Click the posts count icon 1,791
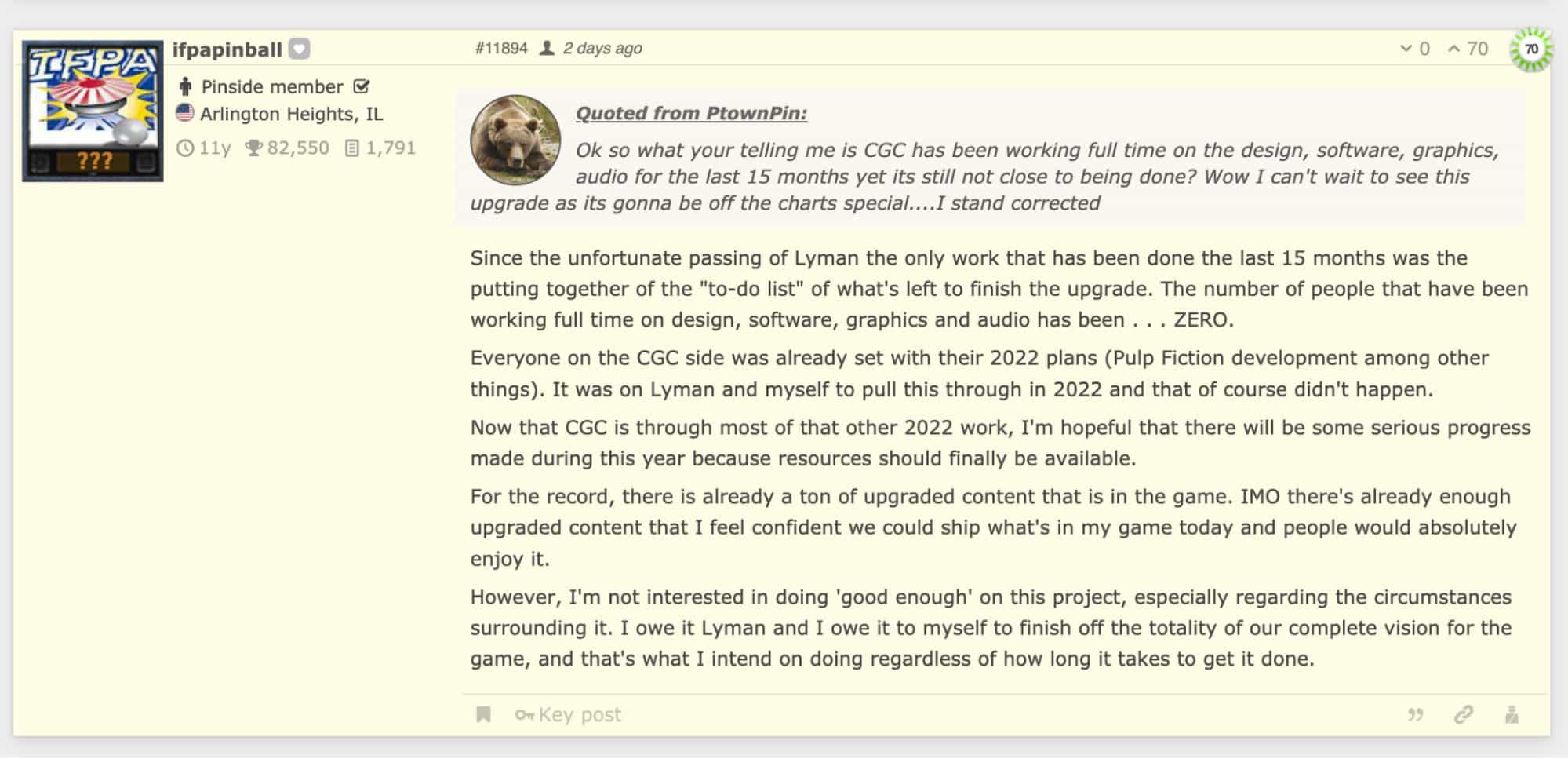 click(x=352, y=148)
